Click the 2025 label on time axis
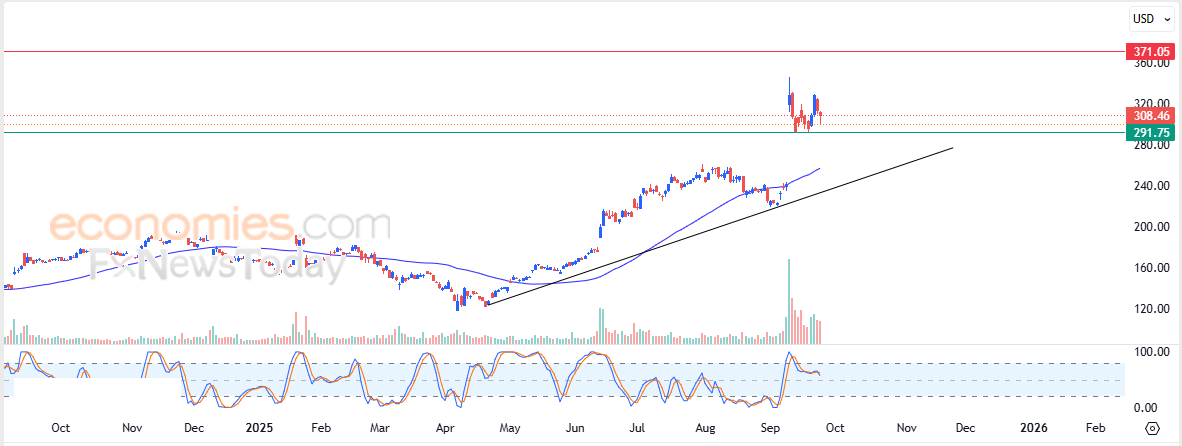This screenshot has height=446, width=1182. click(259, 428)
